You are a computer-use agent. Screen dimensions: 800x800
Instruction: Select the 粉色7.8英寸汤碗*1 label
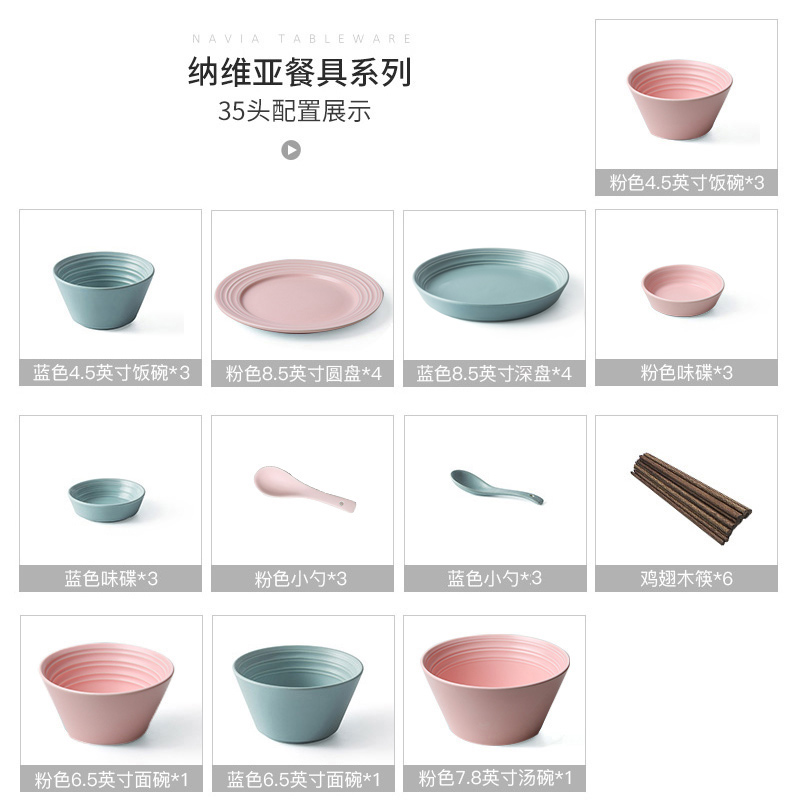tap(494, 778)
